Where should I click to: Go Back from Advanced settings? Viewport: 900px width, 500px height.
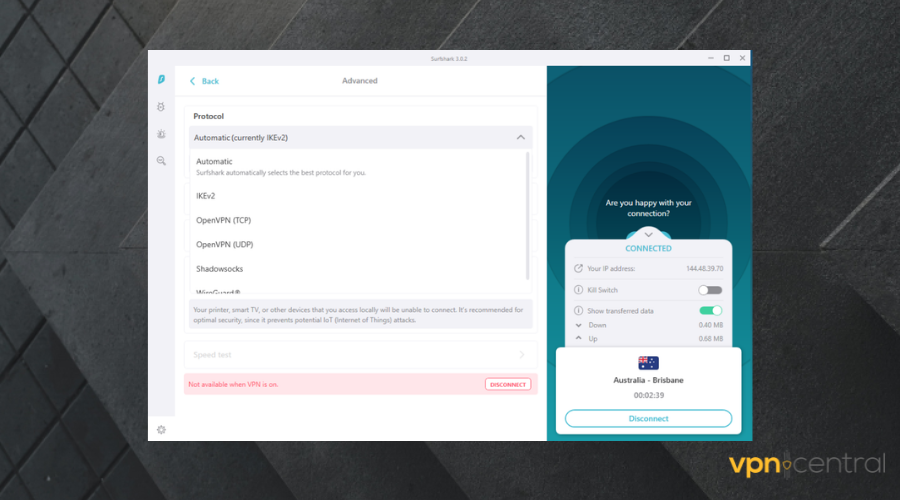point(205,81)
